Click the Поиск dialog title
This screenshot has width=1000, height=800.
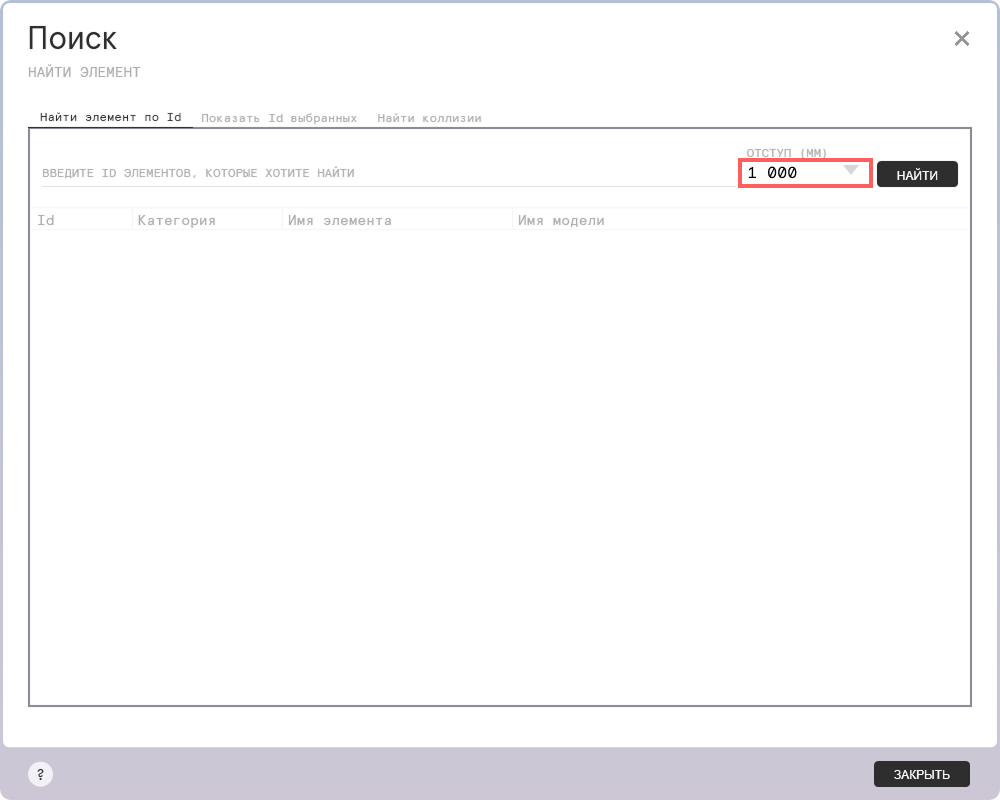point(72,39)
